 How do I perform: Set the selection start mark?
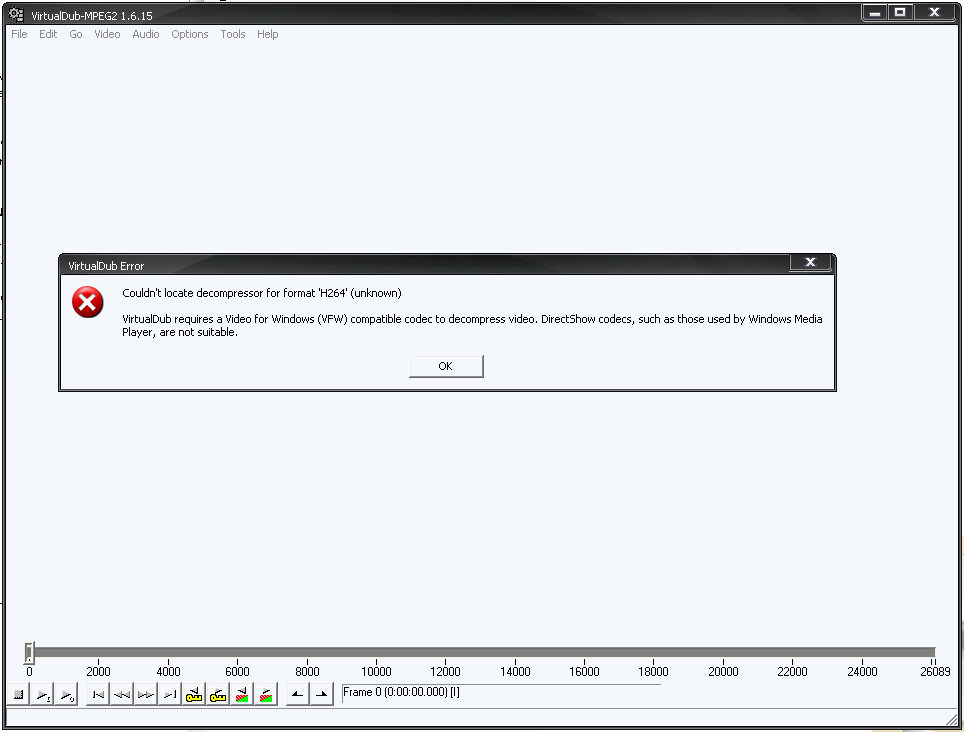[298, 695]
